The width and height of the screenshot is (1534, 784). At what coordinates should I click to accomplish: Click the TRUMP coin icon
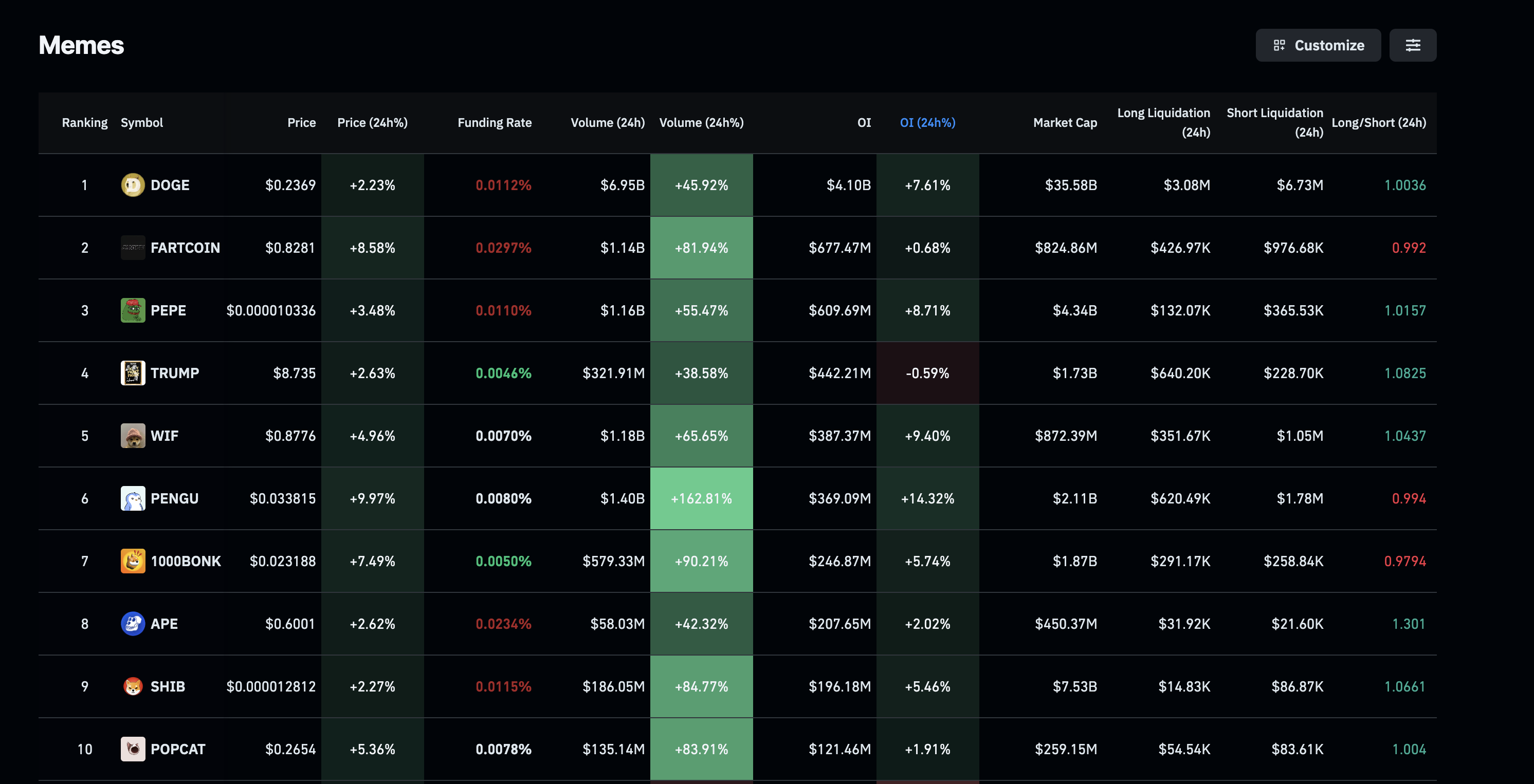tap(133, 374)
